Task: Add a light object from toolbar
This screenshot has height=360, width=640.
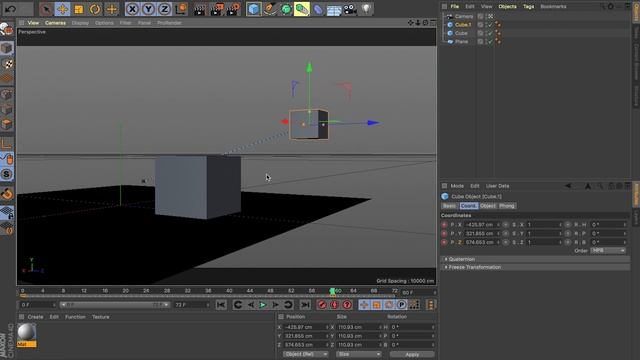Action: (366, 9)
